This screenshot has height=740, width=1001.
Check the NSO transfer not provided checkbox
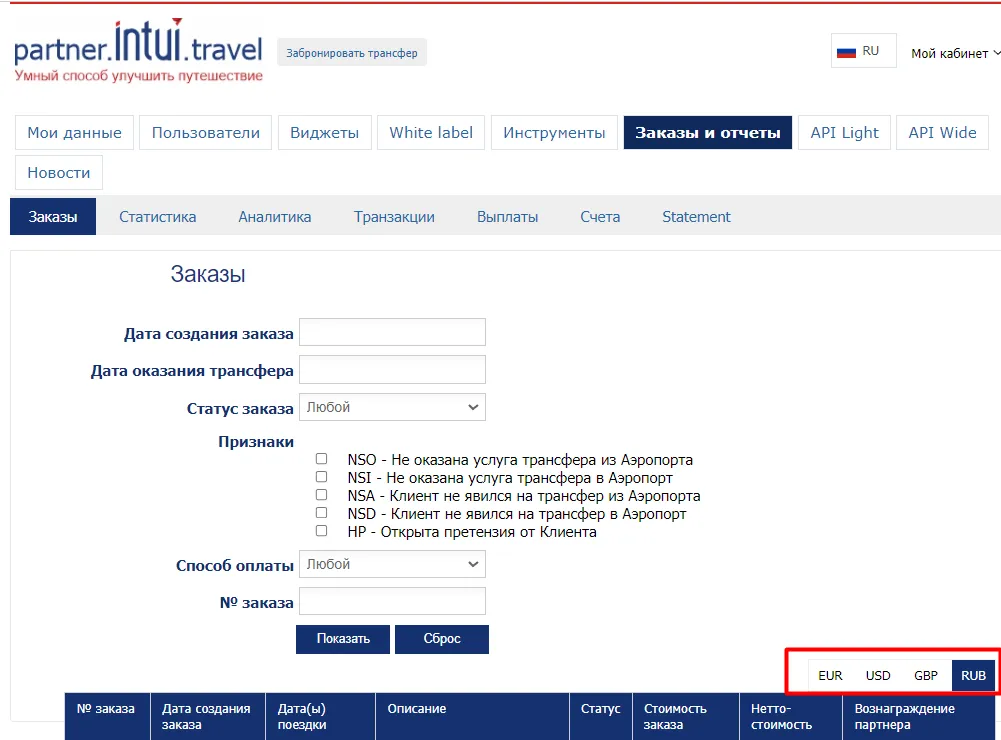(x=321, y=459)
